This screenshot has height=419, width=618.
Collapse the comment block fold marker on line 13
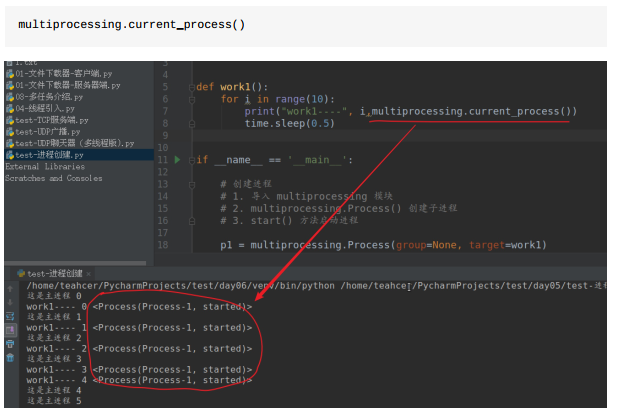pyautogui.click(x=192, y=184)
